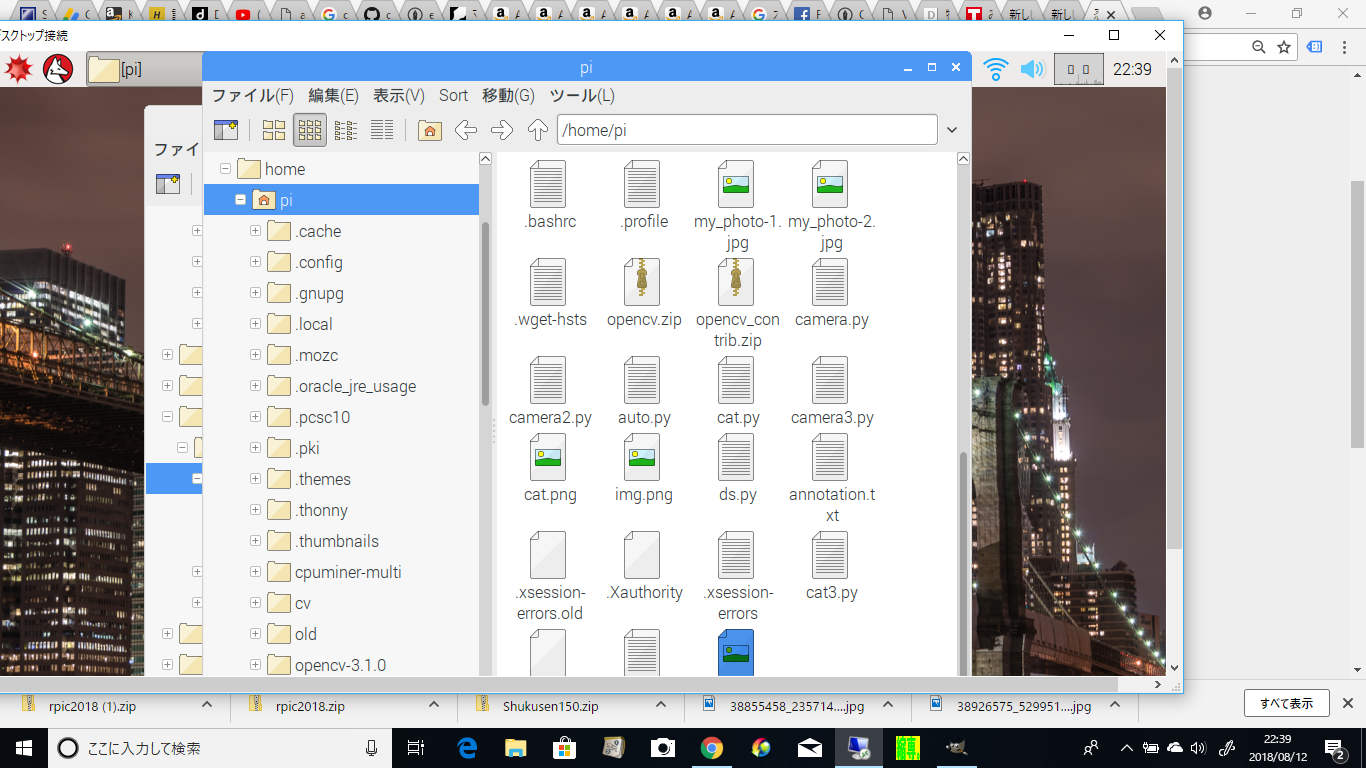The height and width of the screenshot is (768, 1366).
Task: Select the cat.png image icon
Action: [x=548, y=458]
